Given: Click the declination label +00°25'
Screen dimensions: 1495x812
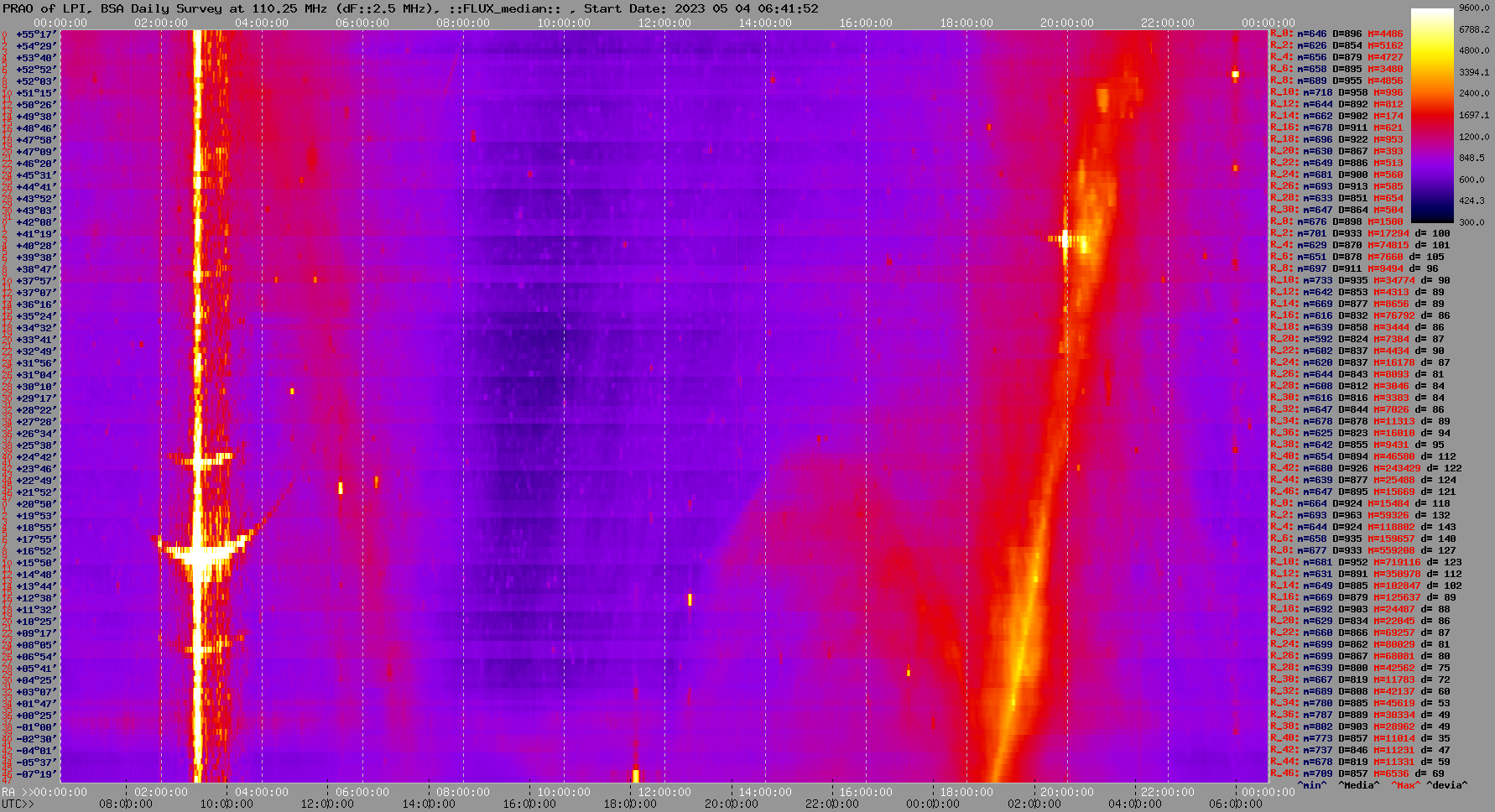Looking at the screenshot, I should (x=36, y=716).
